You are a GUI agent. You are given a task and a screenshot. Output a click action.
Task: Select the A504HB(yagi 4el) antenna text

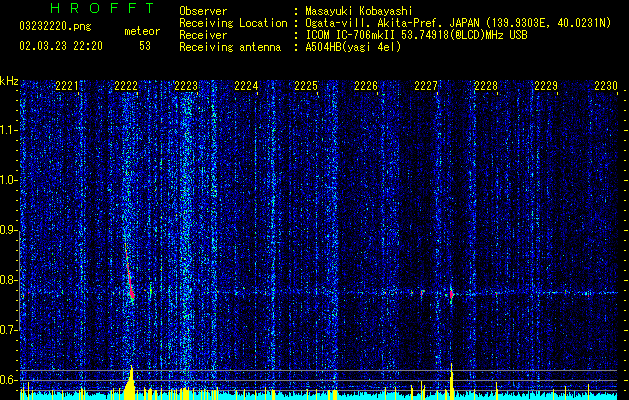point(353,47)
